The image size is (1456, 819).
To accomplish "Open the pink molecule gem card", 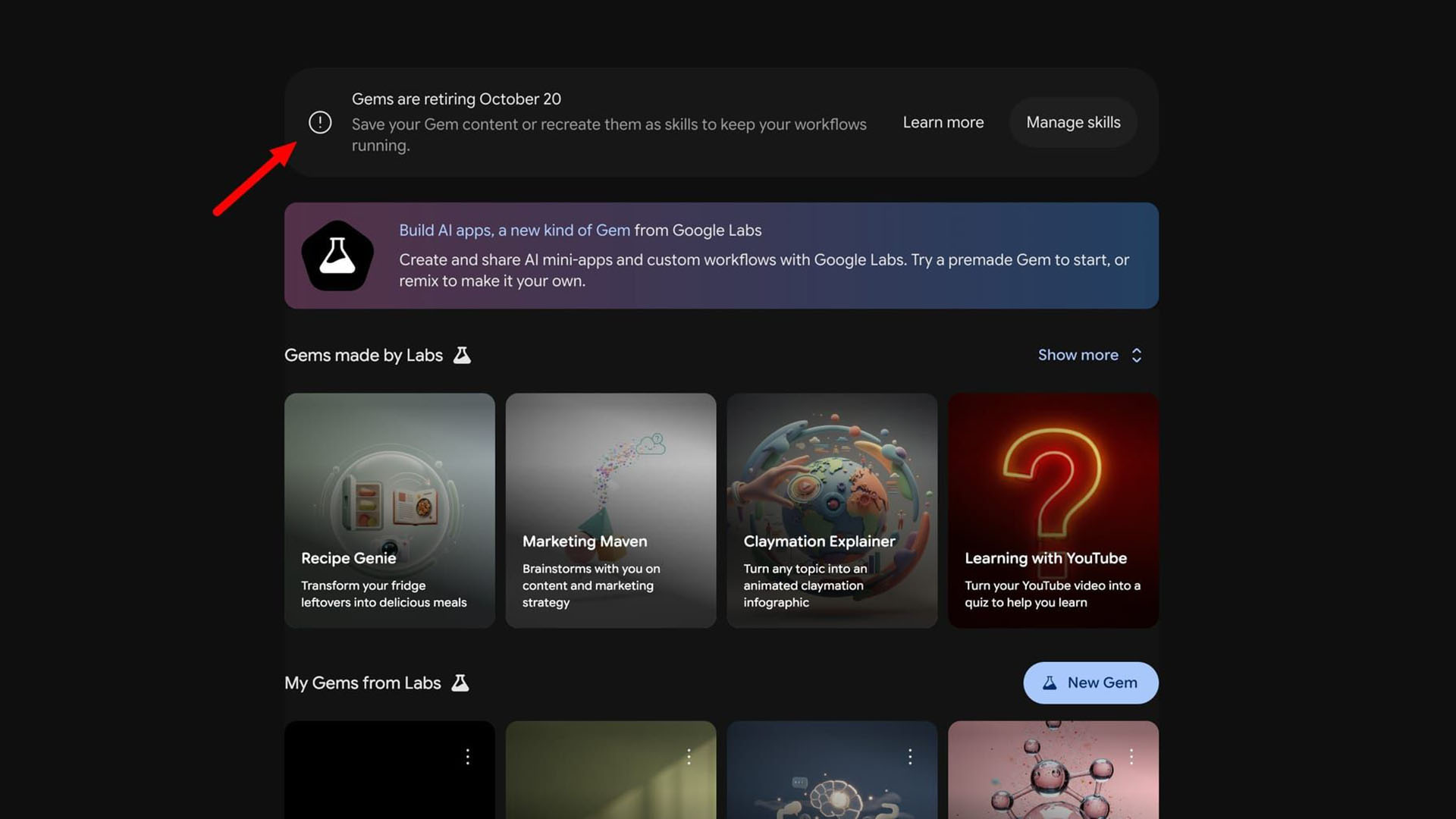I will click(1053, 770).
